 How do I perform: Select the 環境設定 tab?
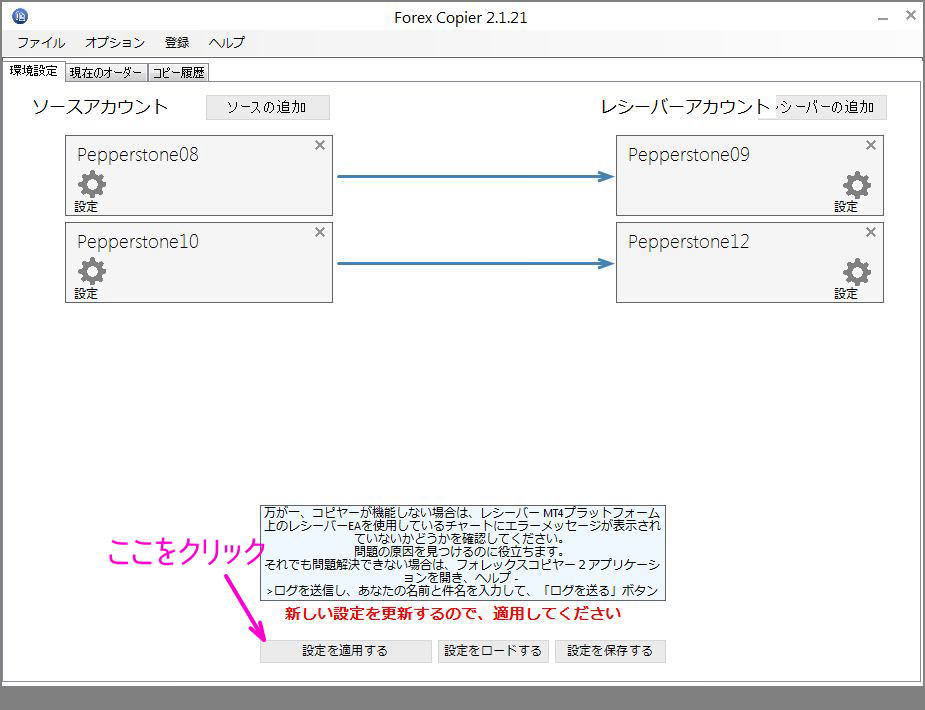coord(33,71)
